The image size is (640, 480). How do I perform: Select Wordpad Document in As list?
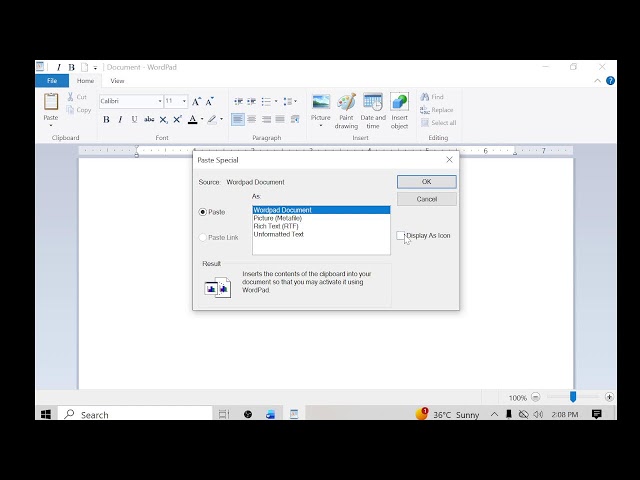pos(321,210)
